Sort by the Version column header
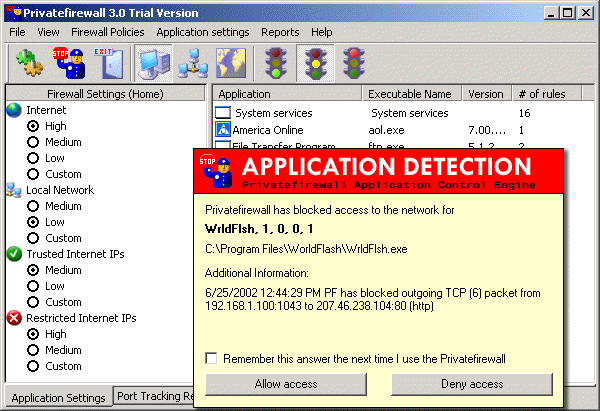The width and height of the screenshot is (600, 411). click(487, 94)
